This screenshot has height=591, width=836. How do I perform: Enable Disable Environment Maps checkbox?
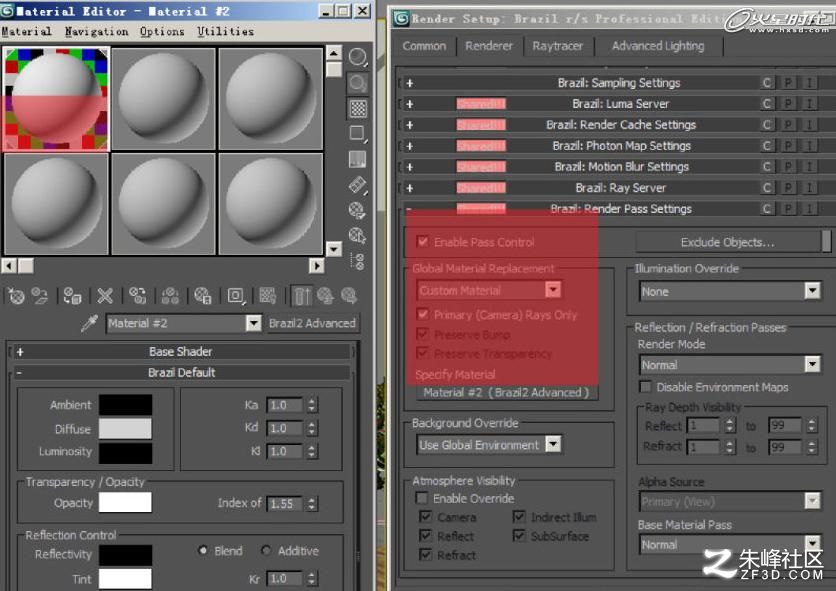(645, 387)
